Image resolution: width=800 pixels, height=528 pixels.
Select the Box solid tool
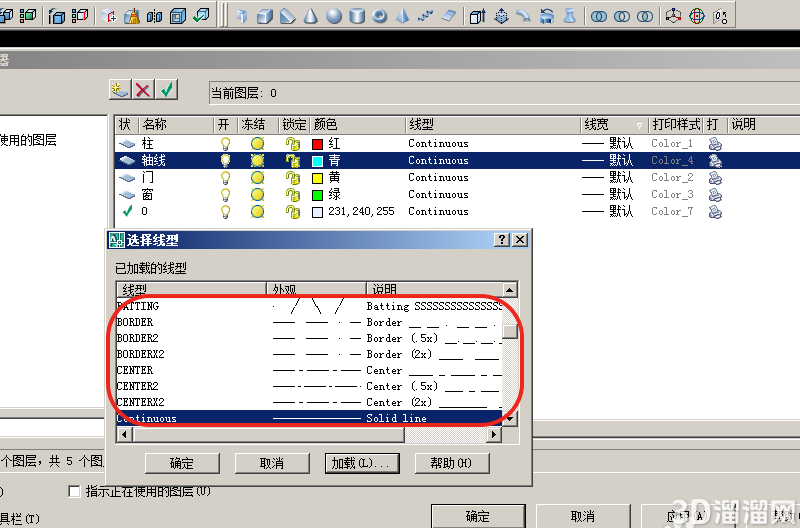265,16
